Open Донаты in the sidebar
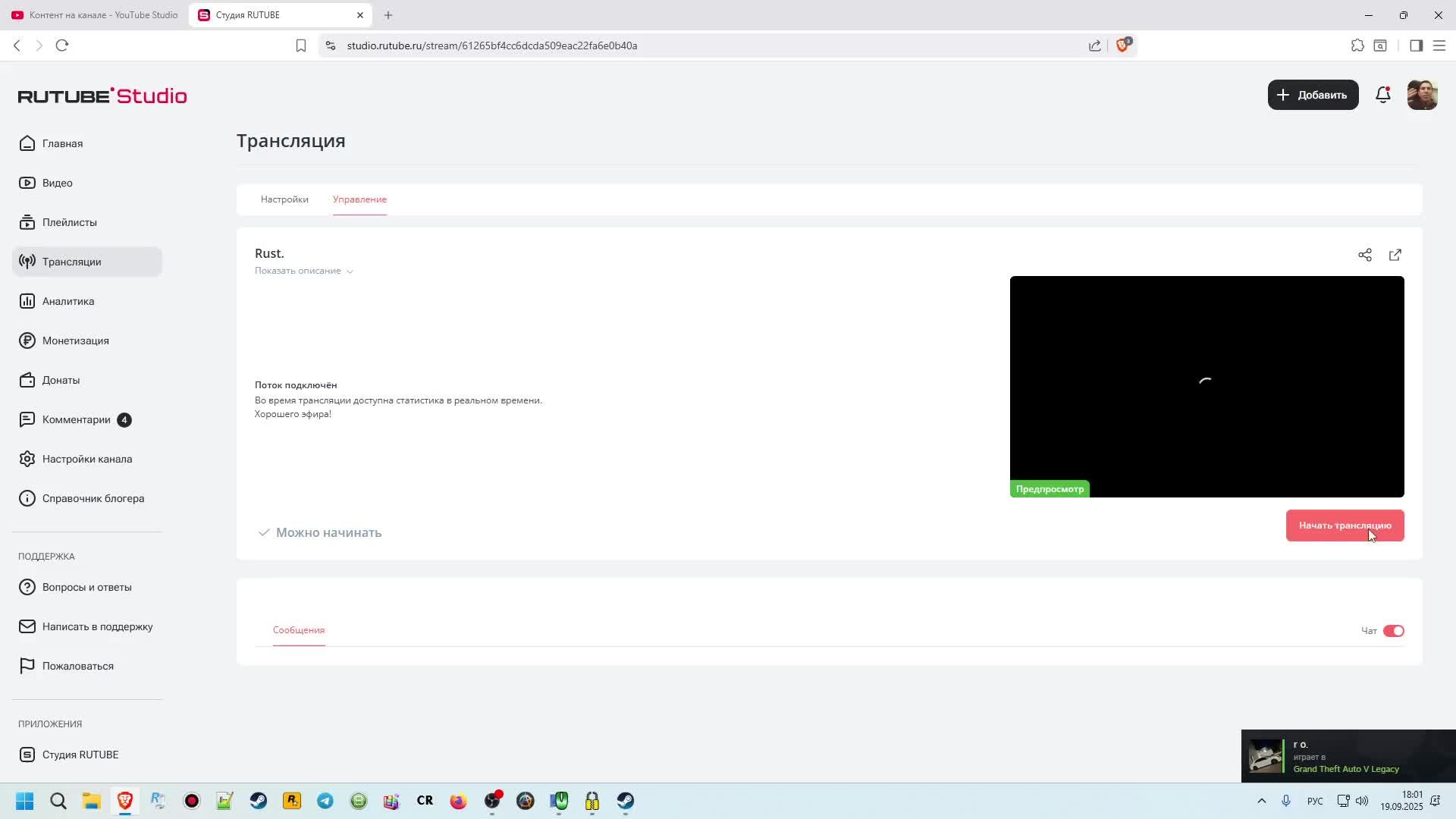This screenshot has width=1456, height=819. 61,380
